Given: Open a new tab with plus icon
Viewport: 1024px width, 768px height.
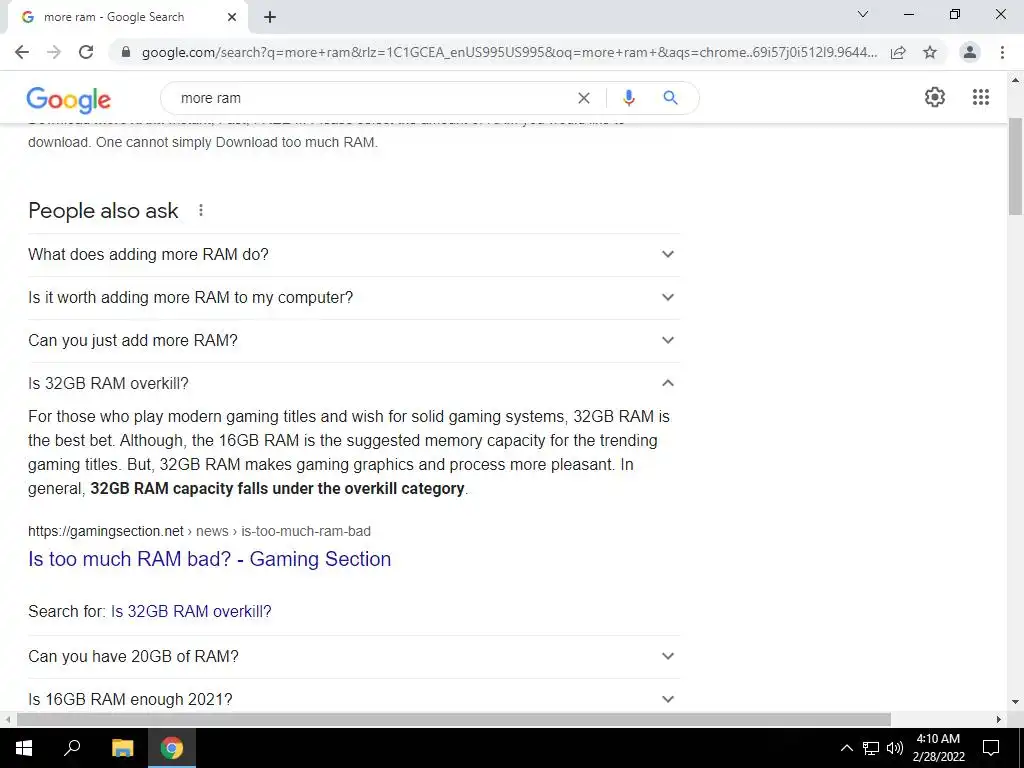Looking at the screenshot, I should point(270,17).
